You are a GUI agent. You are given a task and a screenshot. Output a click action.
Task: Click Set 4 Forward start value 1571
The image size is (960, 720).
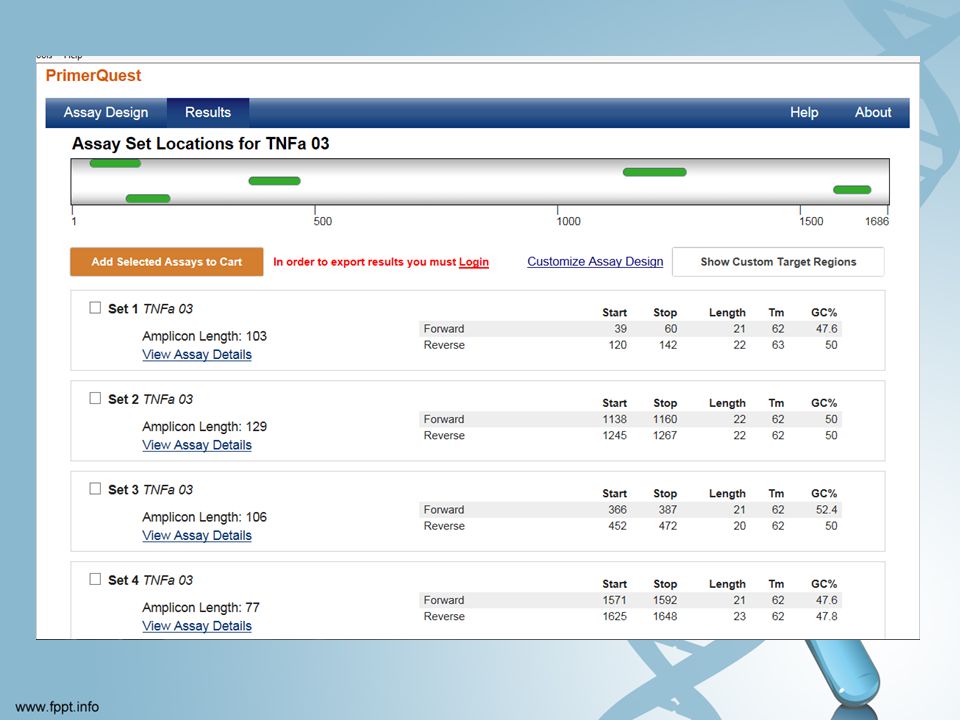[x=615, y=601]
